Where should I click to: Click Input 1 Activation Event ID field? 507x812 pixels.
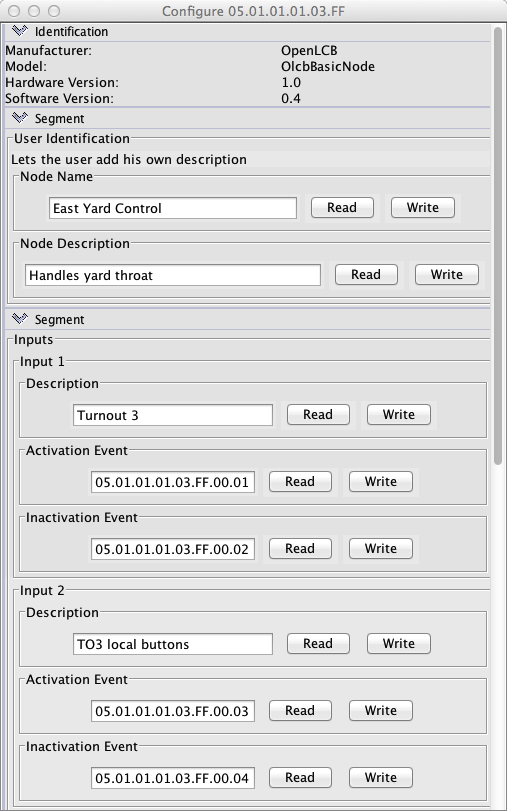click(x=173, y=482)
